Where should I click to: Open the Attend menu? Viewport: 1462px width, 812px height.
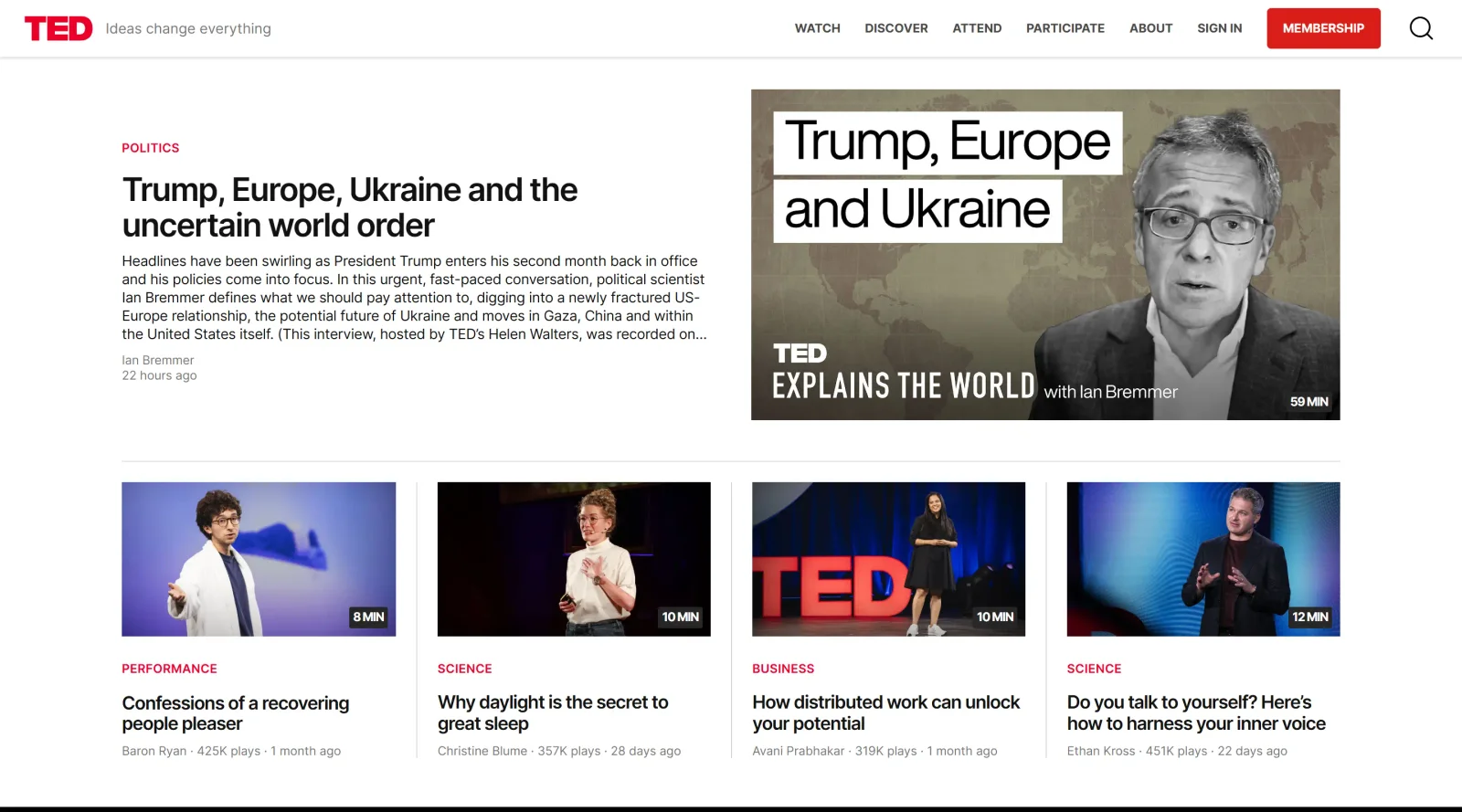click(x=977, y=28)
